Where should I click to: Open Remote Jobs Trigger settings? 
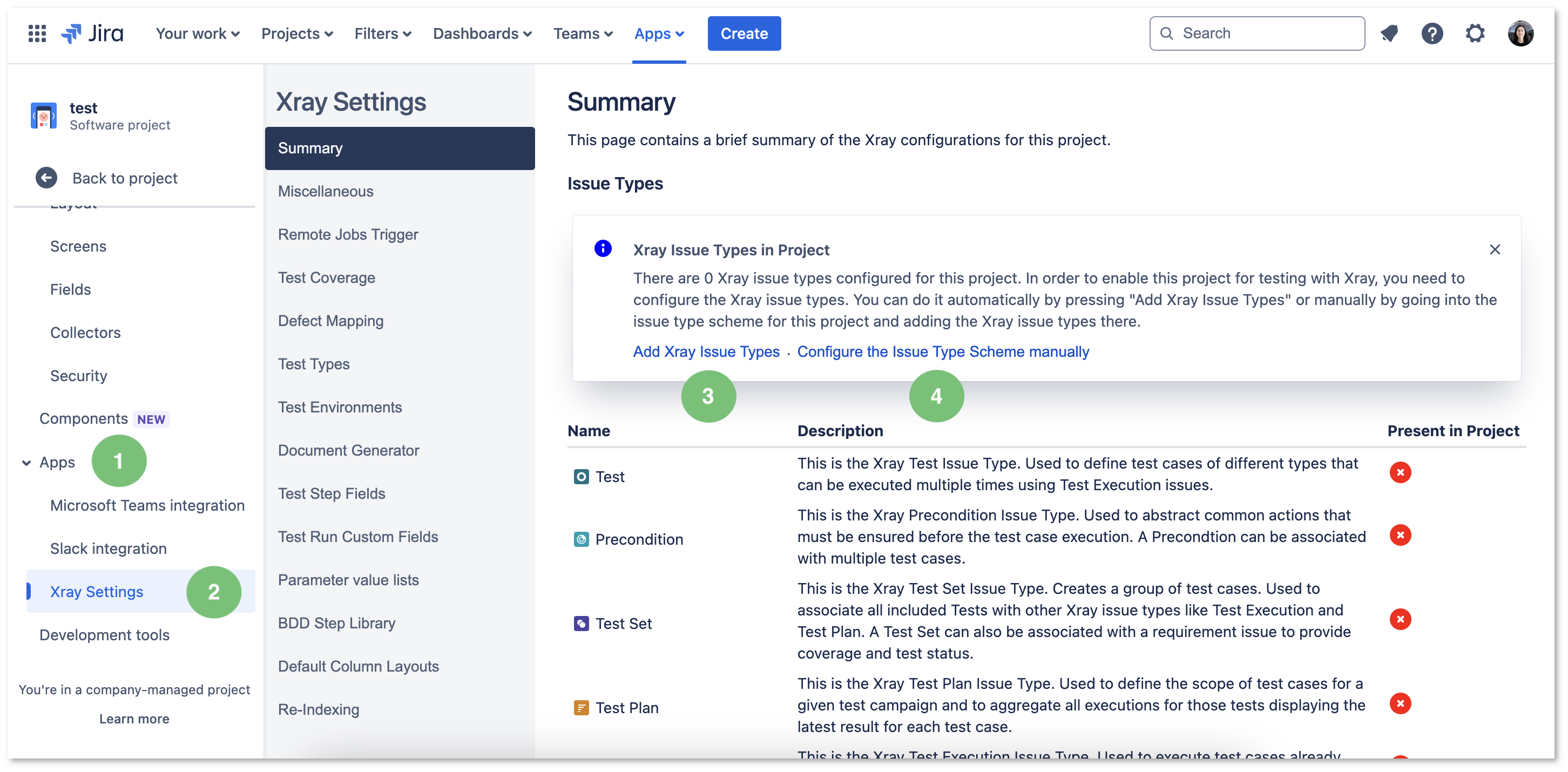[x=348, y=234]
